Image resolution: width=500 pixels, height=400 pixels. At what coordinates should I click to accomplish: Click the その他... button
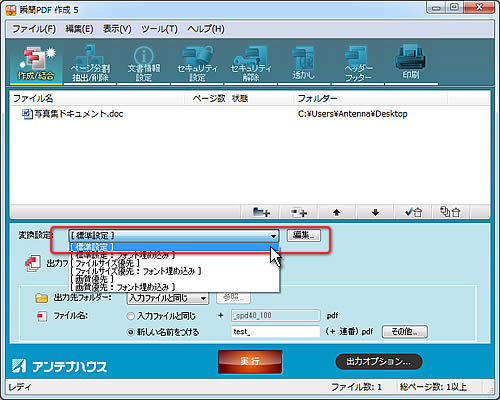click(404, 332)
